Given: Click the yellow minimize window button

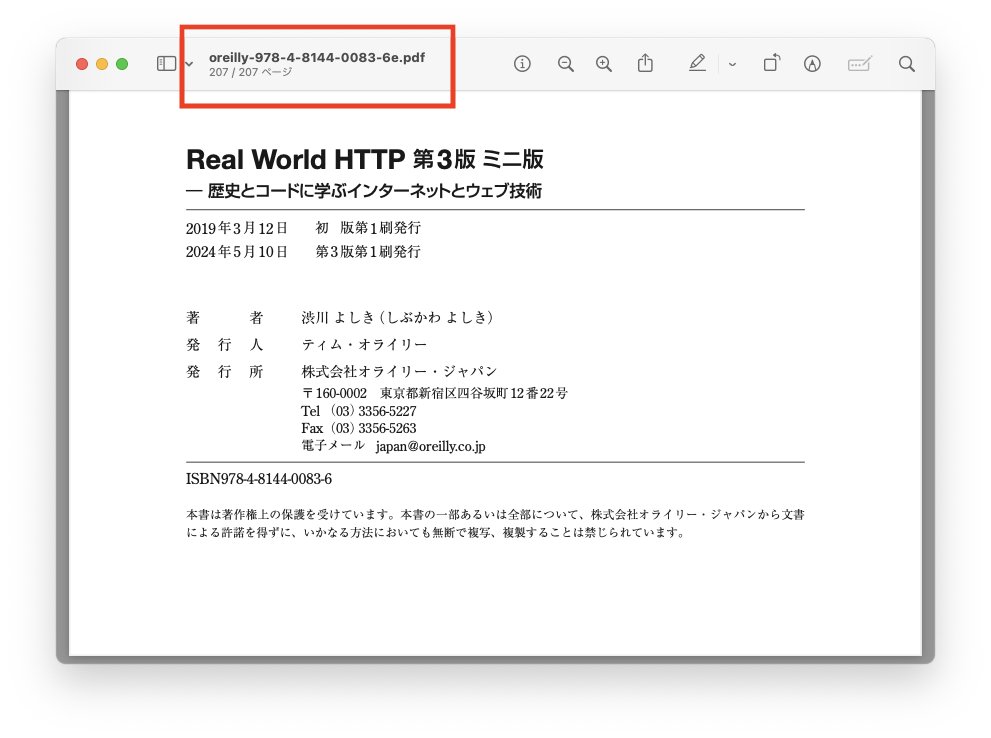Looking at the screenshot, I should click(102, 64).
